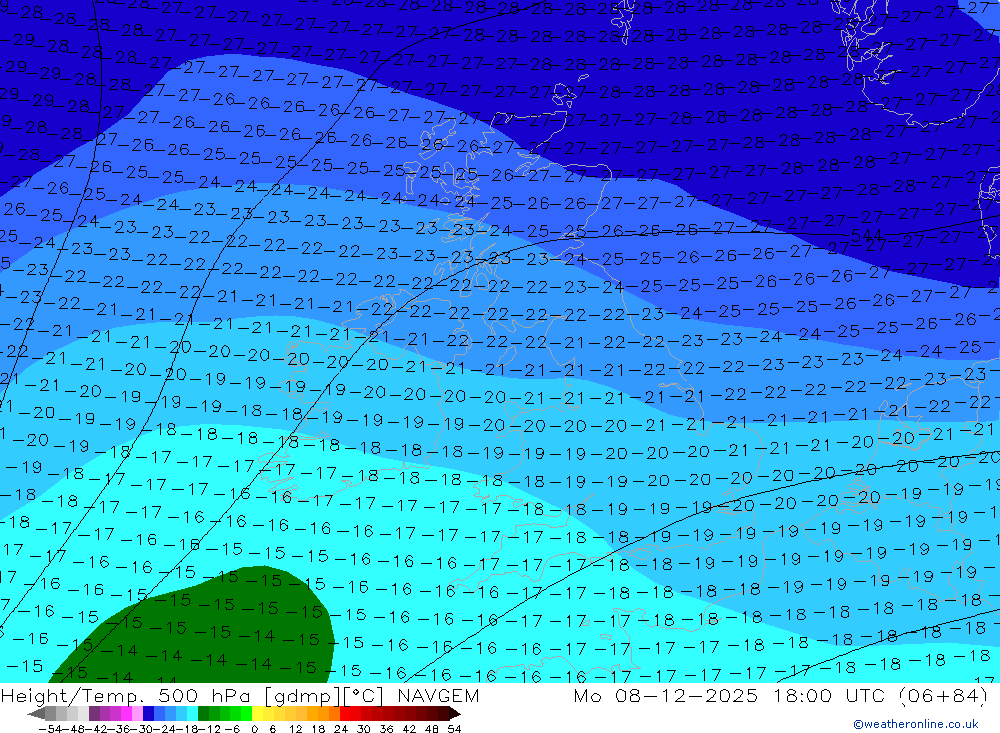Click the forecast date 'Mo 08-12-2025'

(x=666, y=696)
